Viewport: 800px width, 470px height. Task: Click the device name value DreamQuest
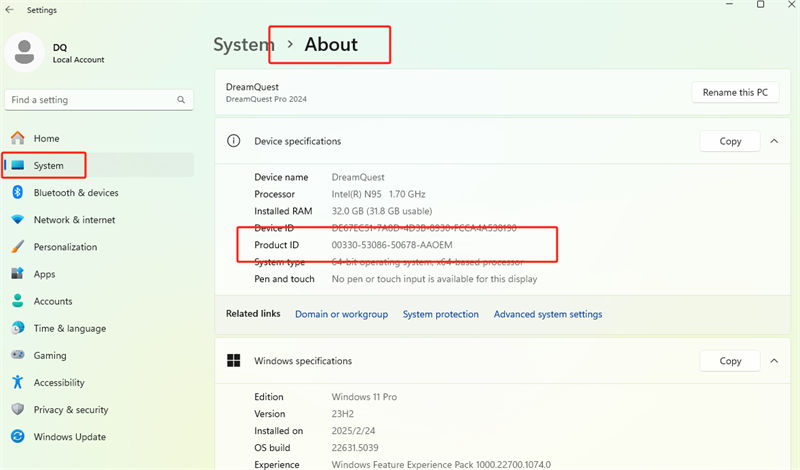coord(358,177)
